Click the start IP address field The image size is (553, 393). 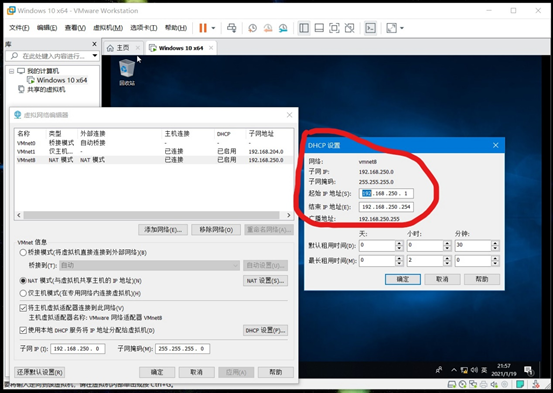click(386, 193)
